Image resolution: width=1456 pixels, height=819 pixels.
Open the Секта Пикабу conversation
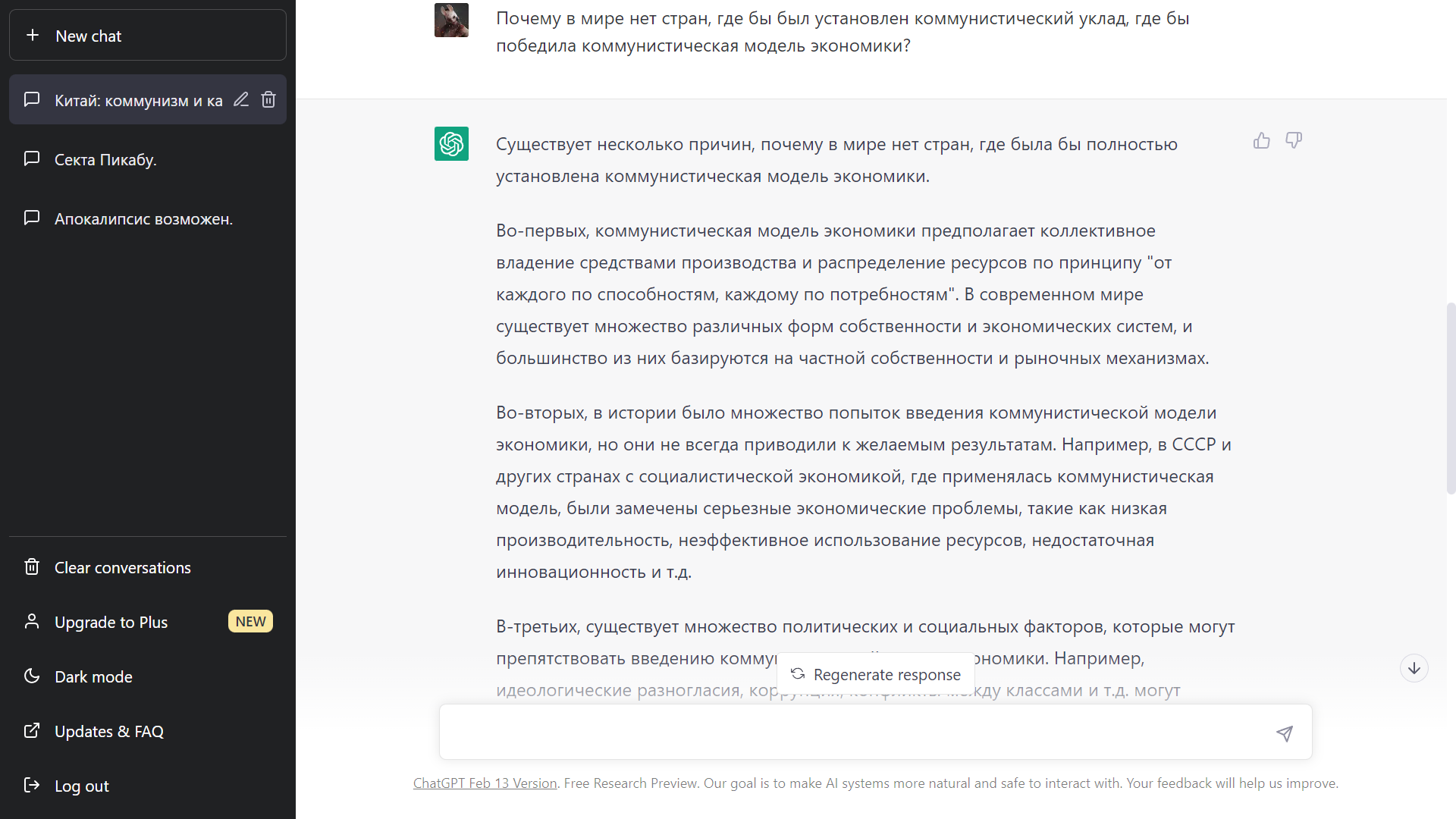tap(106, 159)
